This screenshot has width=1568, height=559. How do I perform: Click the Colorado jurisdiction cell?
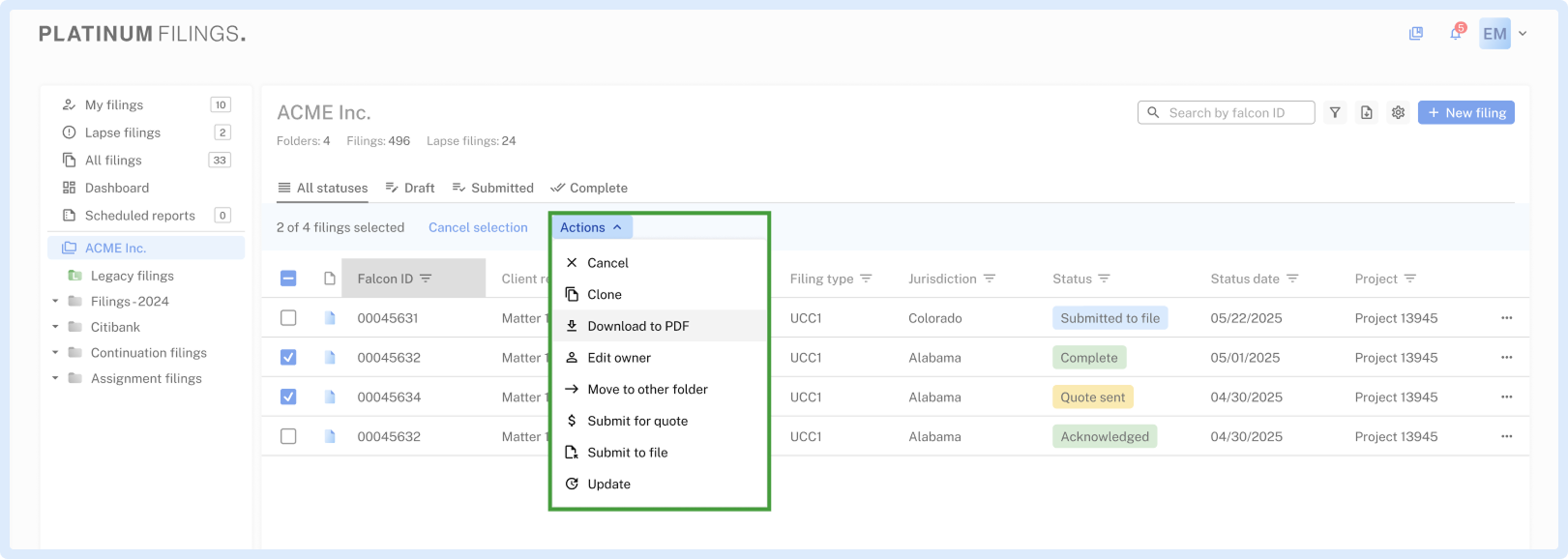934,317
